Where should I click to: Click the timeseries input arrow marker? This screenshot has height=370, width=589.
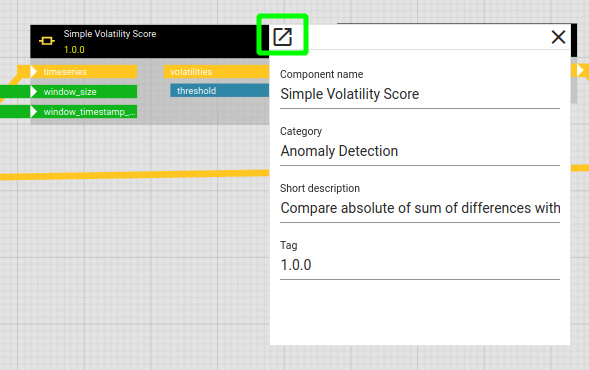[x=33, y=72]
